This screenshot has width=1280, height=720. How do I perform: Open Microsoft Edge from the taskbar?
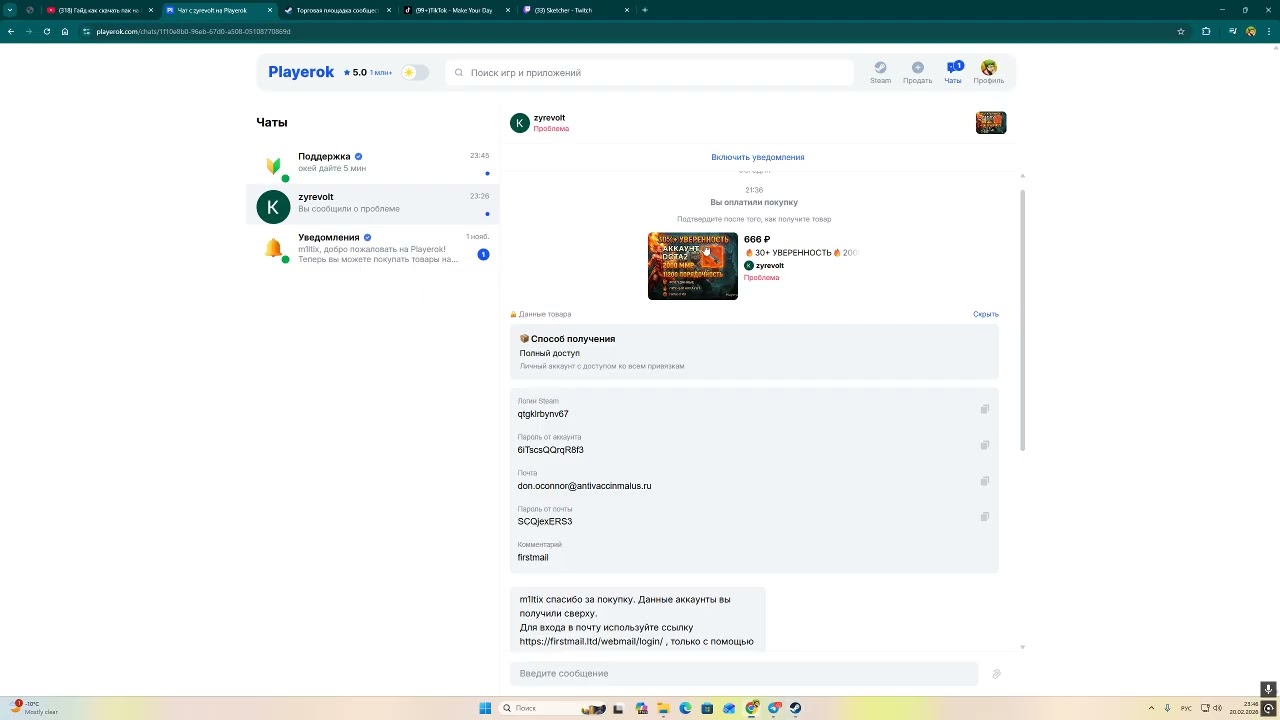[685, 708]
